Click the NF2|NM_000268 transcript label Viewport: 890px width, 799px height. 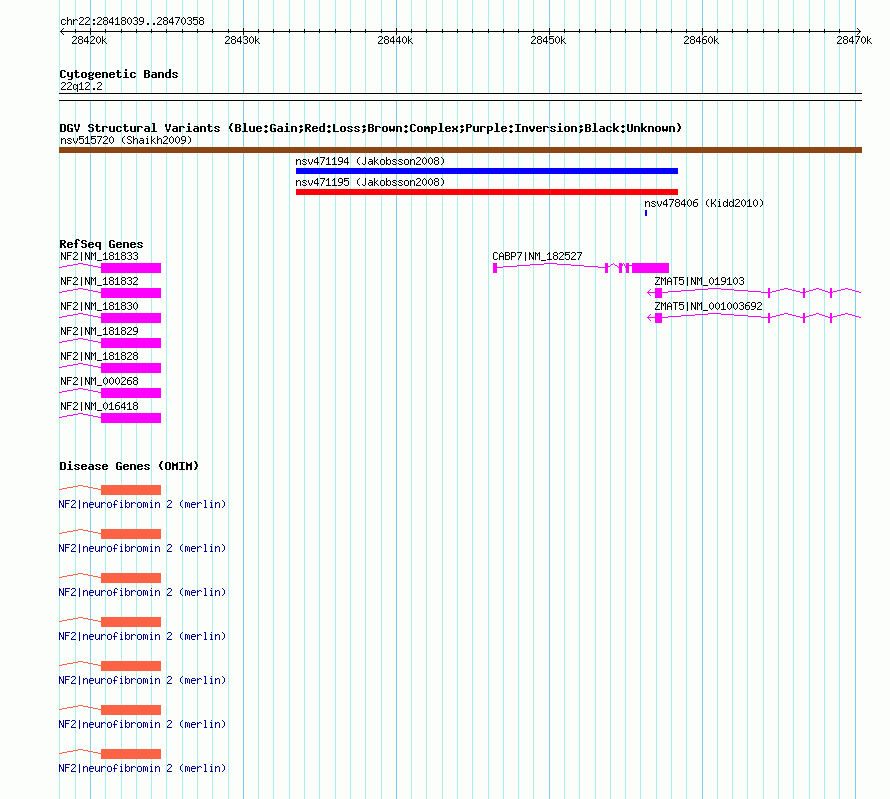[x=99, y=381]
